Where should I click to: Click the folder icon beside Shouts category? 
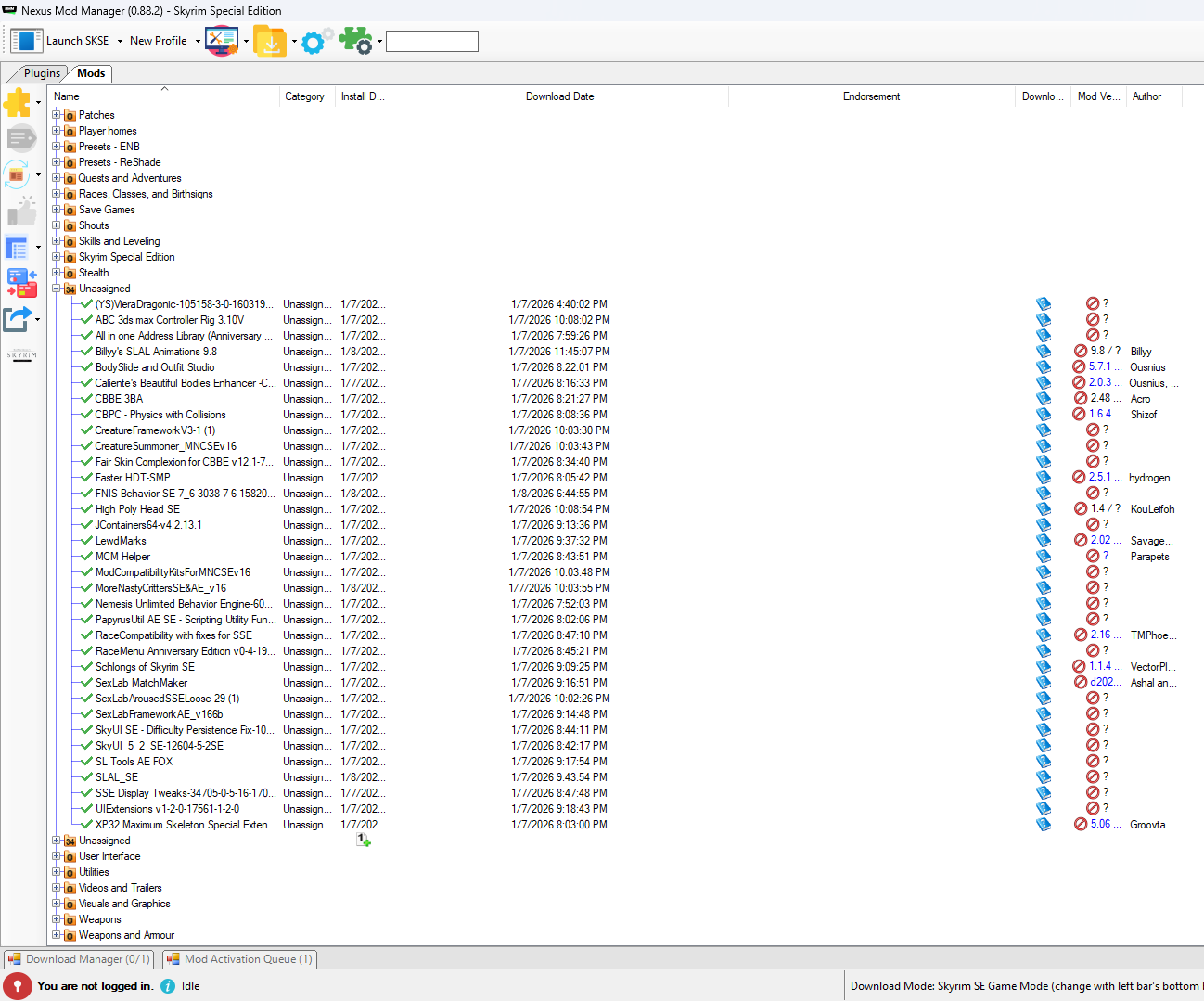(x=70, y=226)
